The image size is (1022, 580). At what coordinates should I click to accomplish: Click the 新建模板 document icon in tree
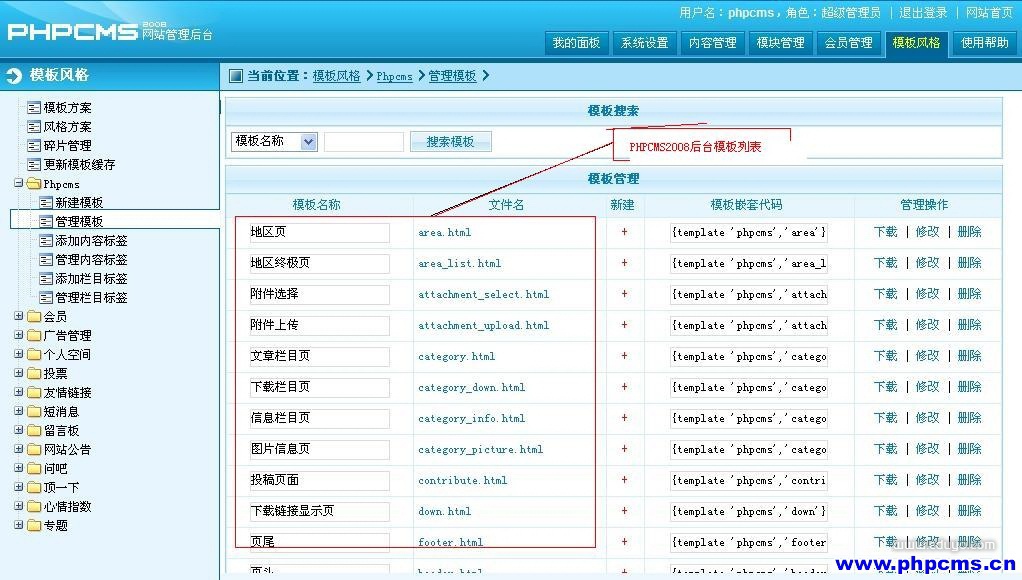[46, 203]
